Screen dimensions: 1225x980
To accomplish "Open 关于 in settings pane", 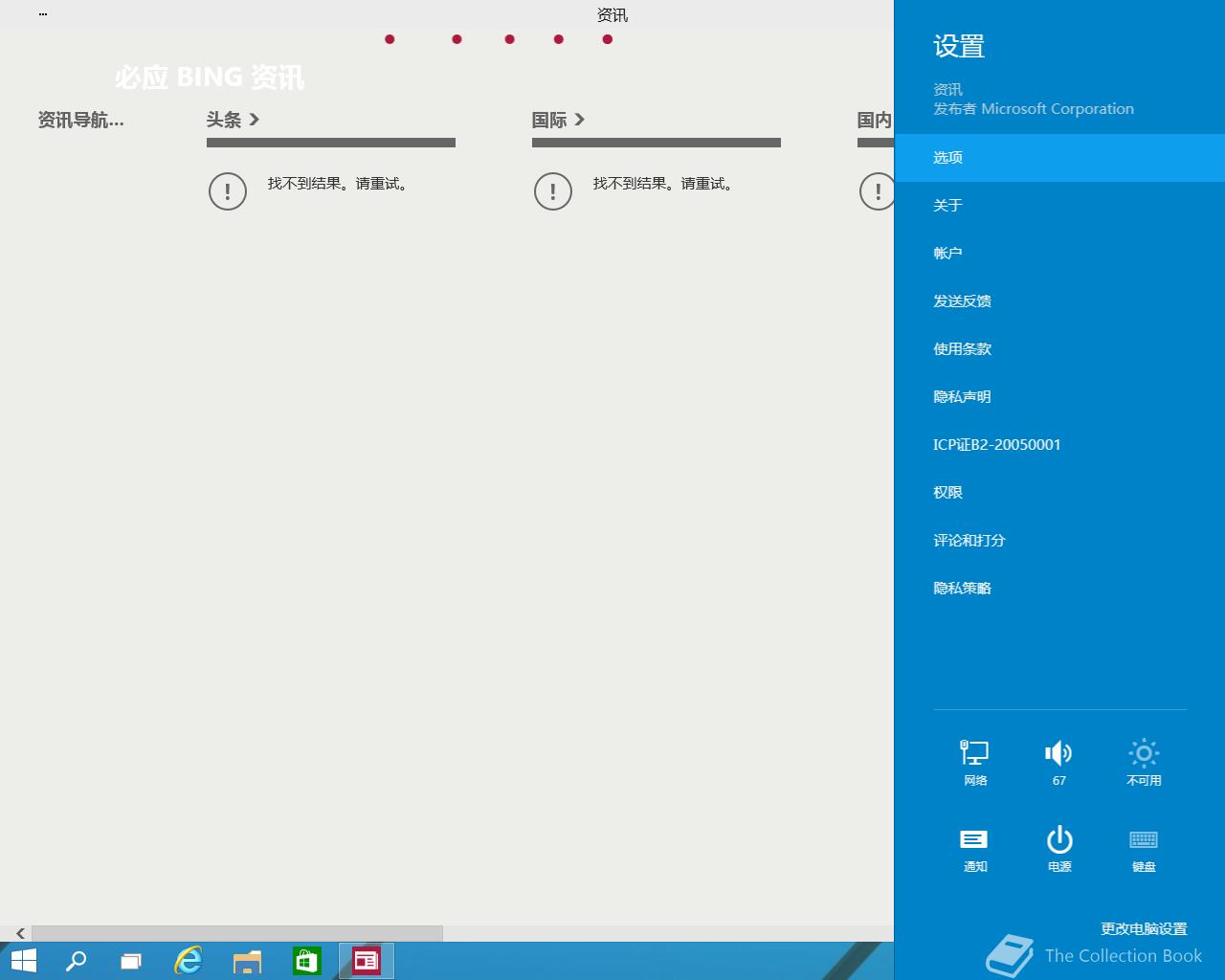I will point(1059,206).
